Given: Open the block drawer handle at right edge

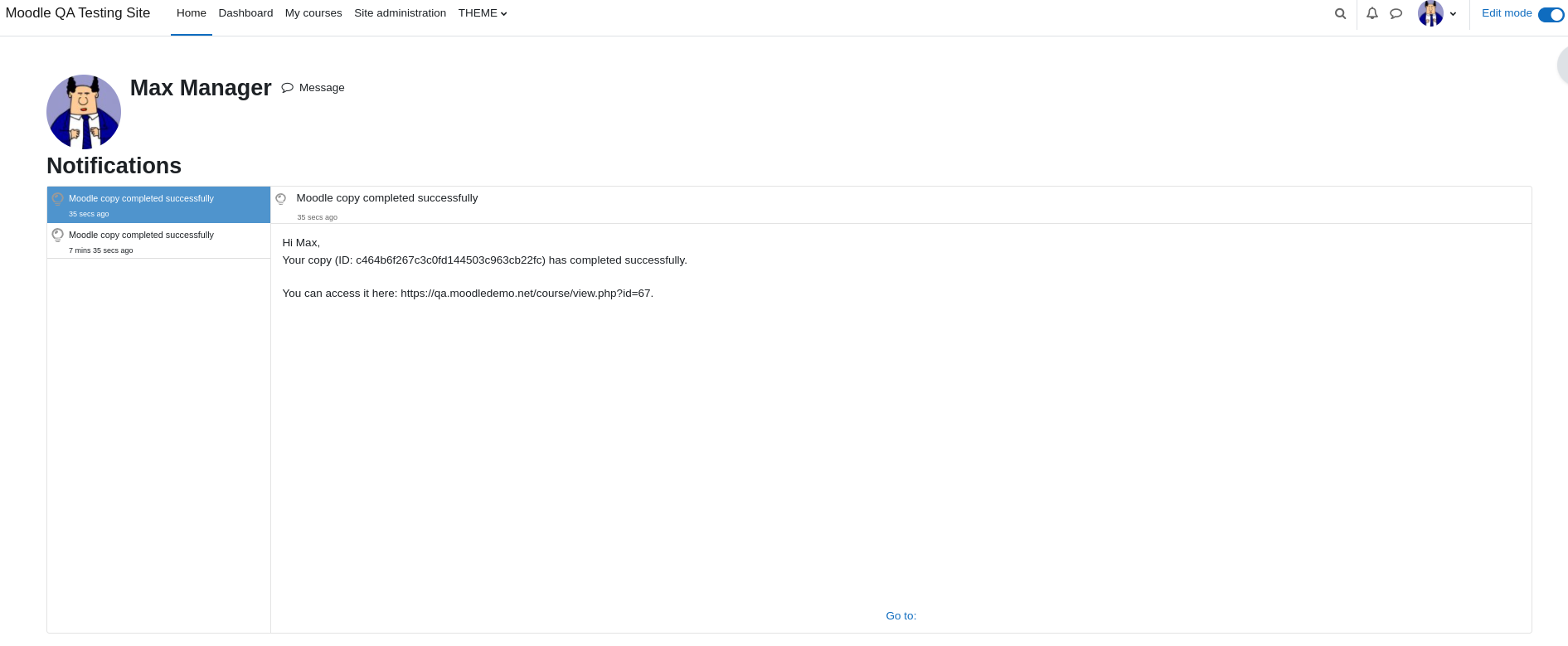Looking at the screenshot, I should (x=1562, y=66).
